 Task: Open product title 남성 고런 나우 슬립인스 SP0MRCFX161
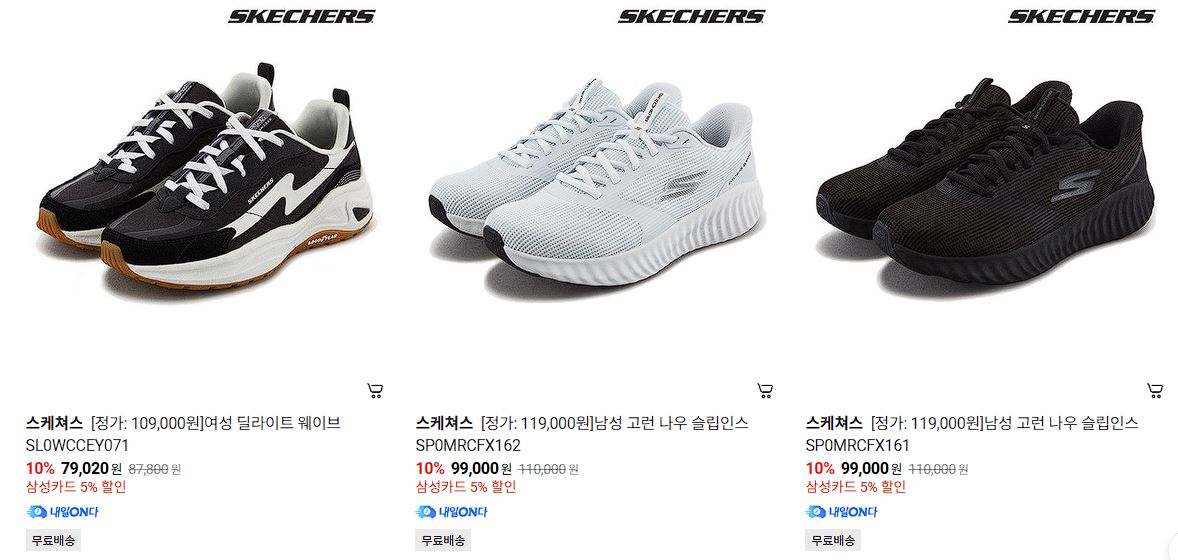972,433
